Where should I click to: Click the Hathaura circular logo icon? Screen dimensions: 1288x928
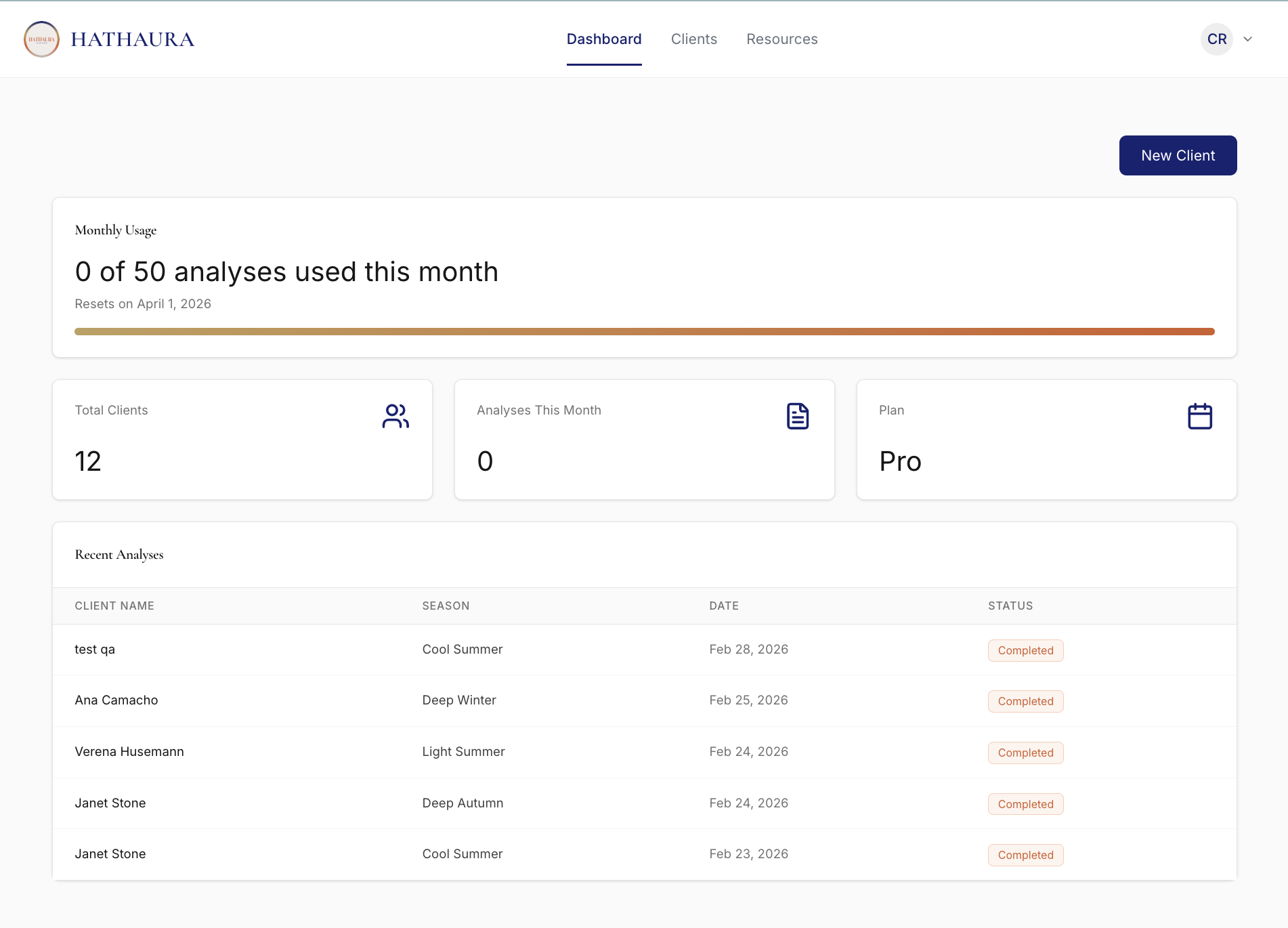click(x=41, y=39)
